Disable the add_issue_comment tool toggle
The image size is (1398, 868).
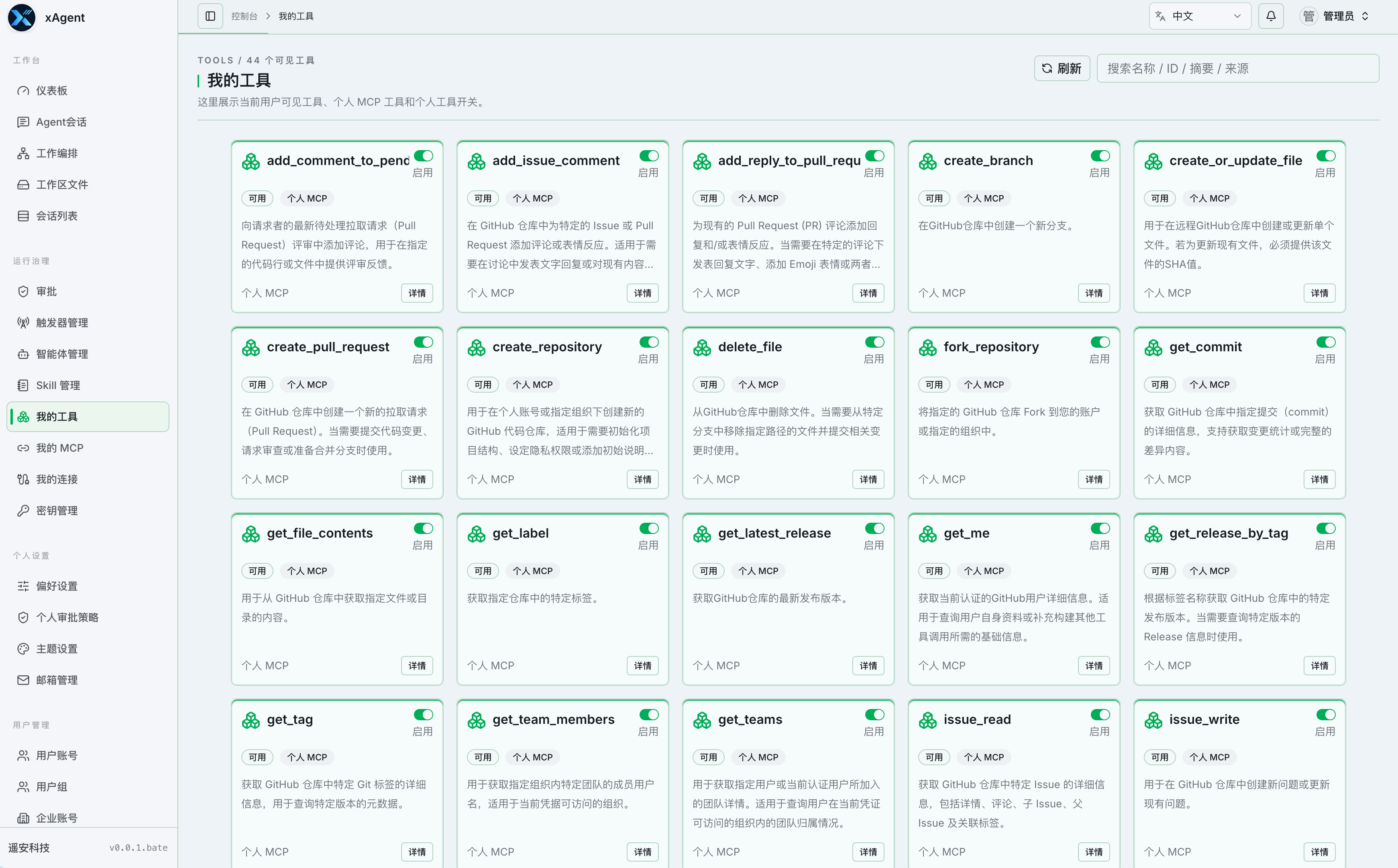coord(649,156)
